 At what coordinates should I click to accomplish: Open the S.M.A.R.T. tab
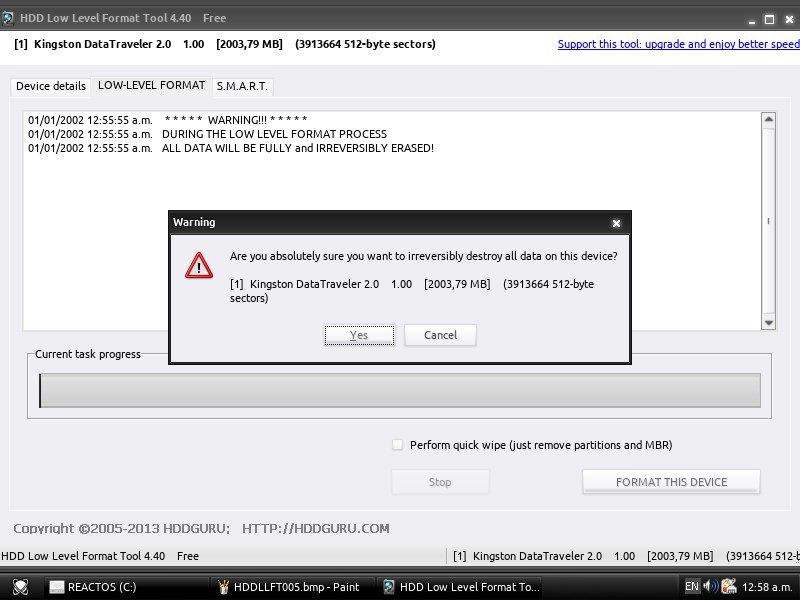[242, 86]
